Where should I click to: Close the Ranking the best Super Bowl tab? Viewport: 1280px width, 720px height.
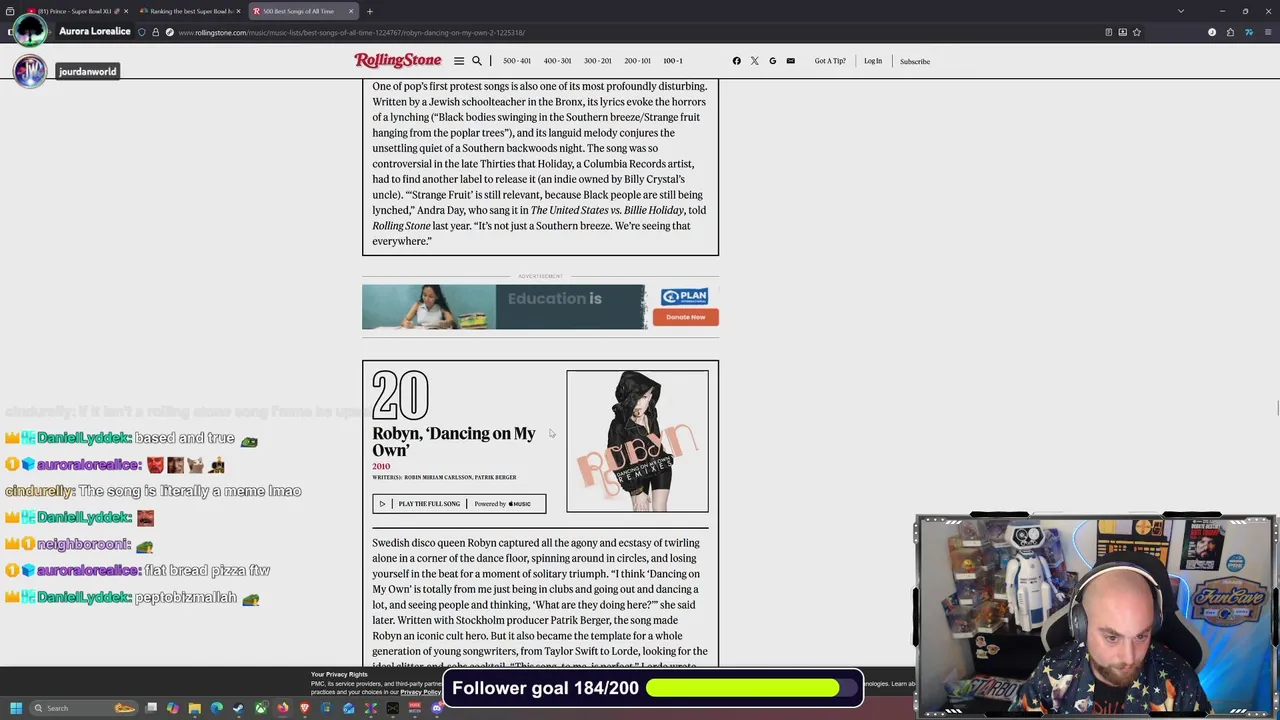pos(238,11)
